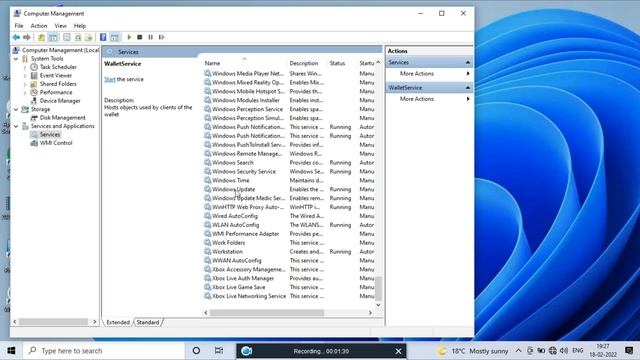Expand the Event Viewer node

coord(25,76)
